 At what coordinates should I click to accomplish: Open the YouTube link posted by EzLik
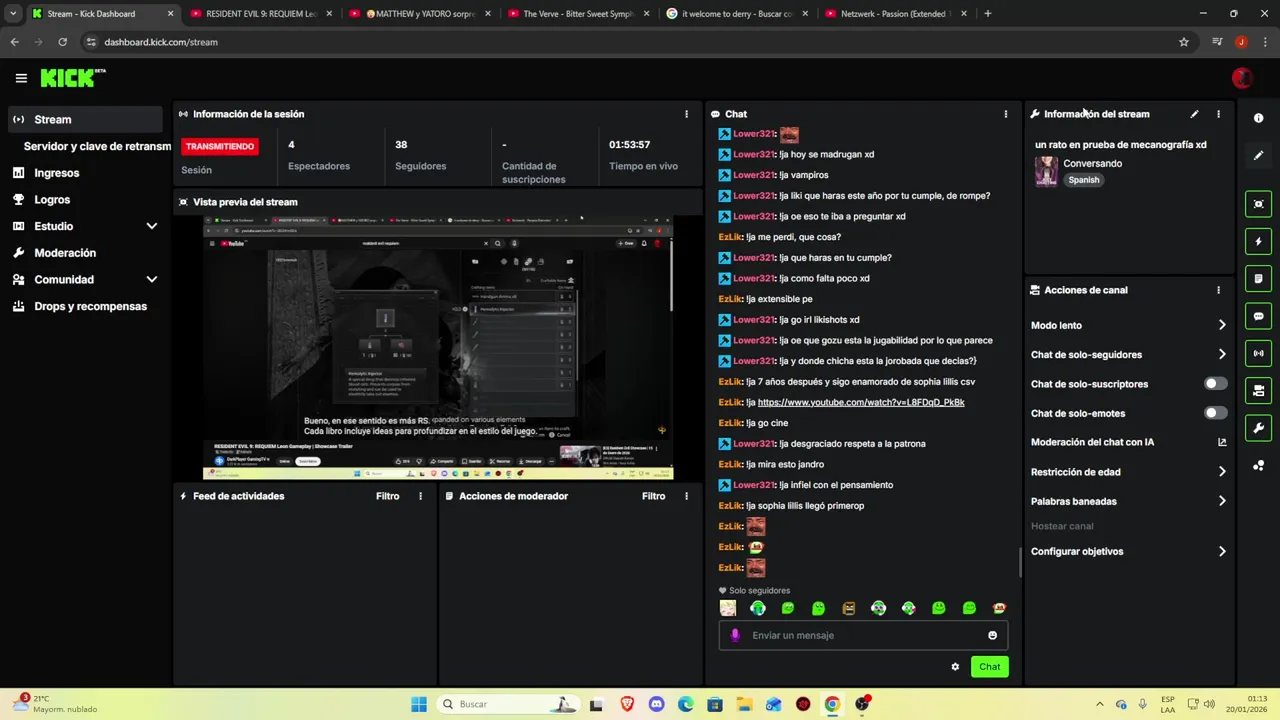pos(860,402)
